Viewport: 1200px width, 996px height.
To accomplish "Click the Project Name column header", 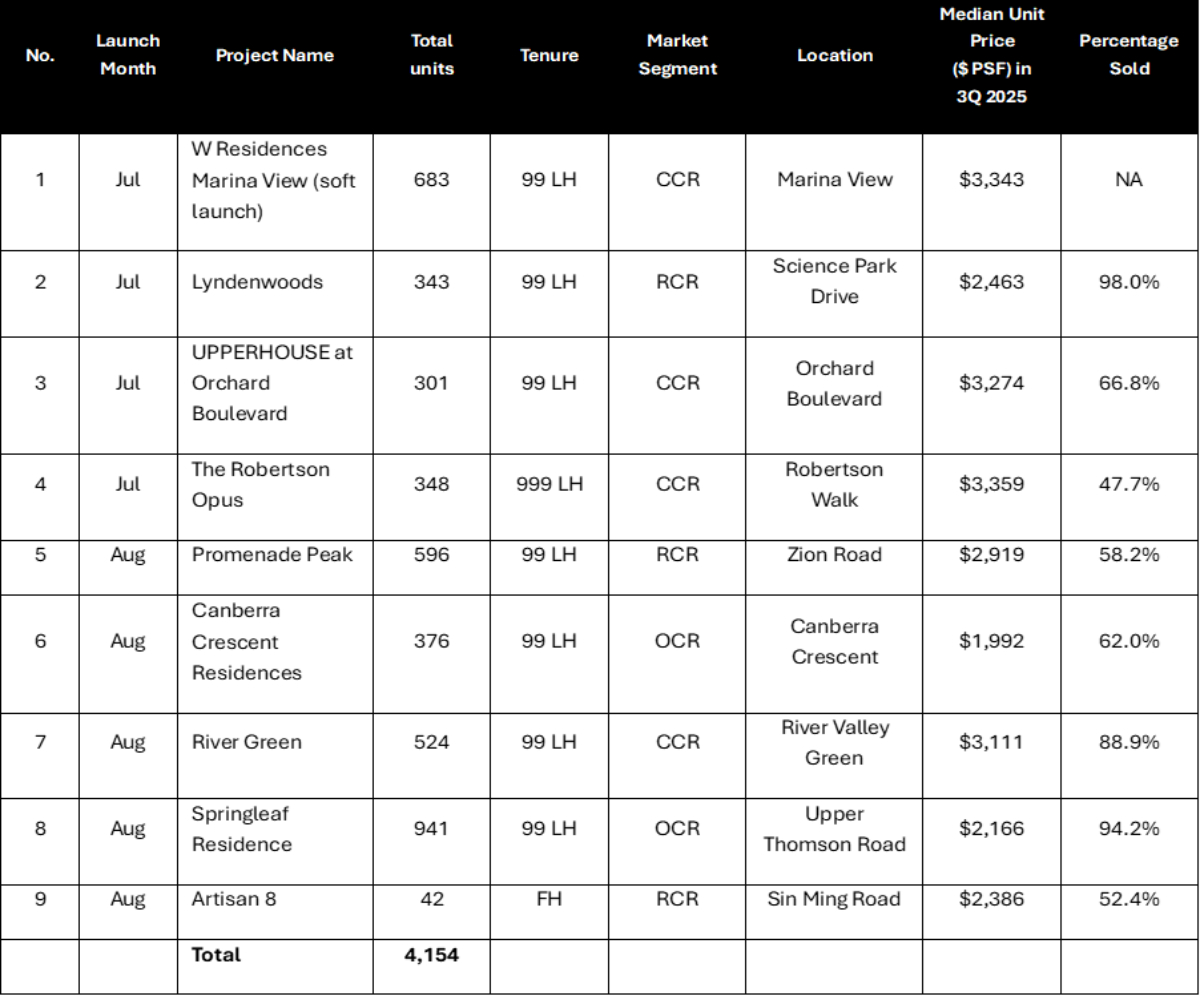I will [x=275, y=56].
